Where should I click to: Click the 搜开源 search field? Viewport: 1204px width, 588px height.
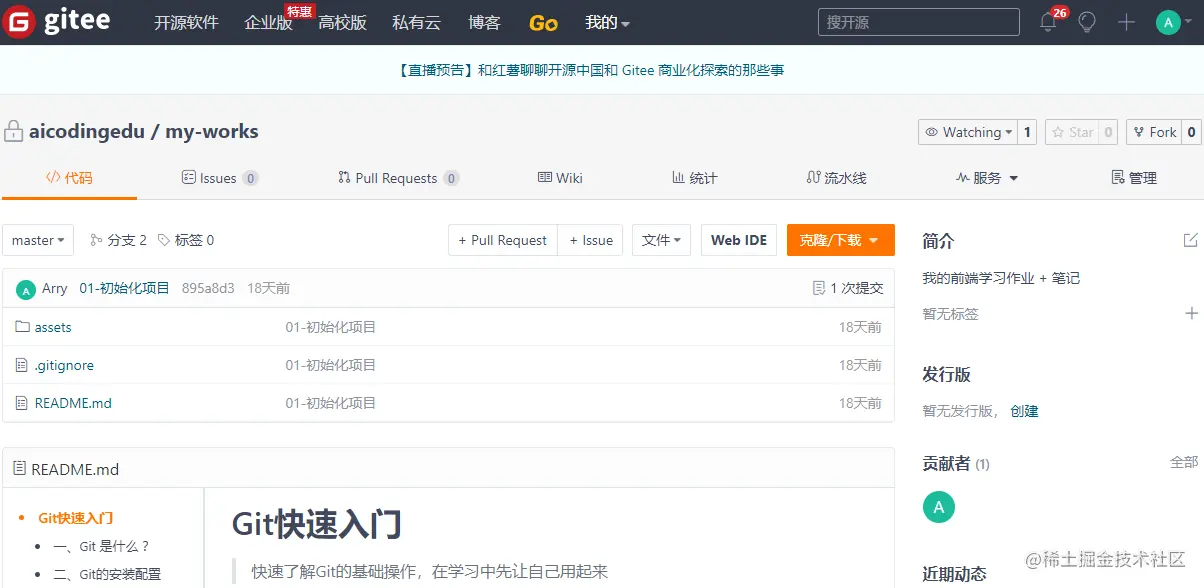(918, 22)
